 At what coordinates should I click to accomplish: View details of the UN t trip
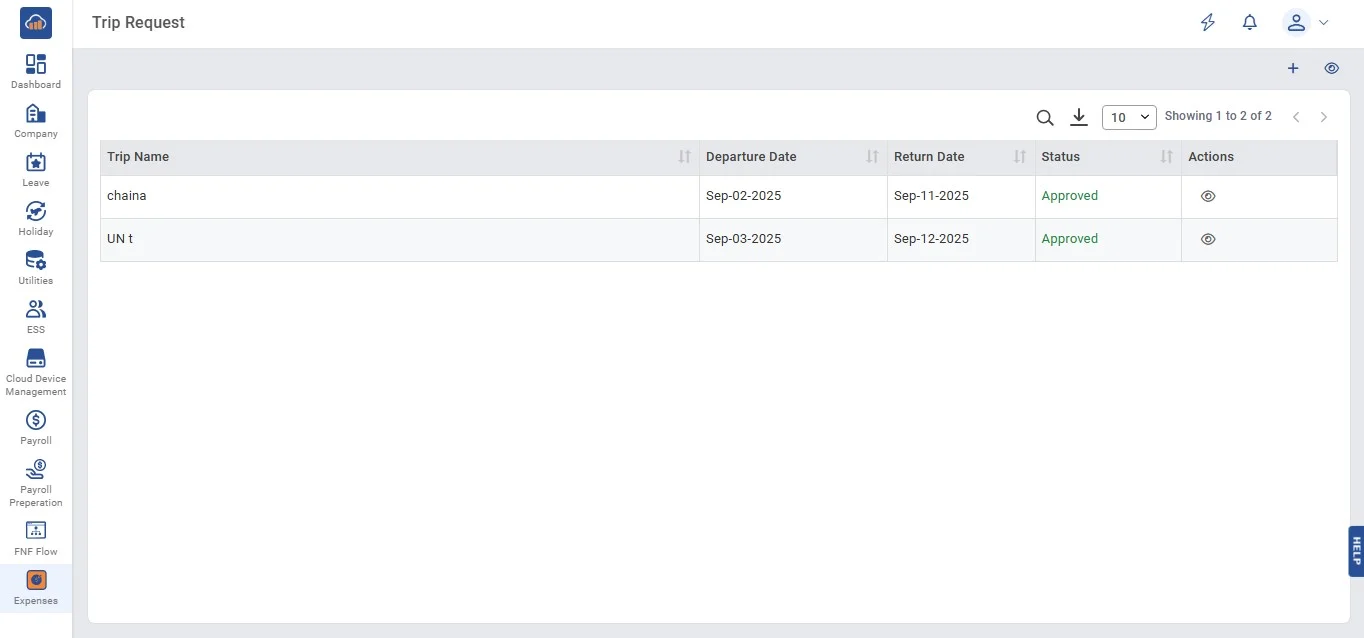[x=1208, y=240]
